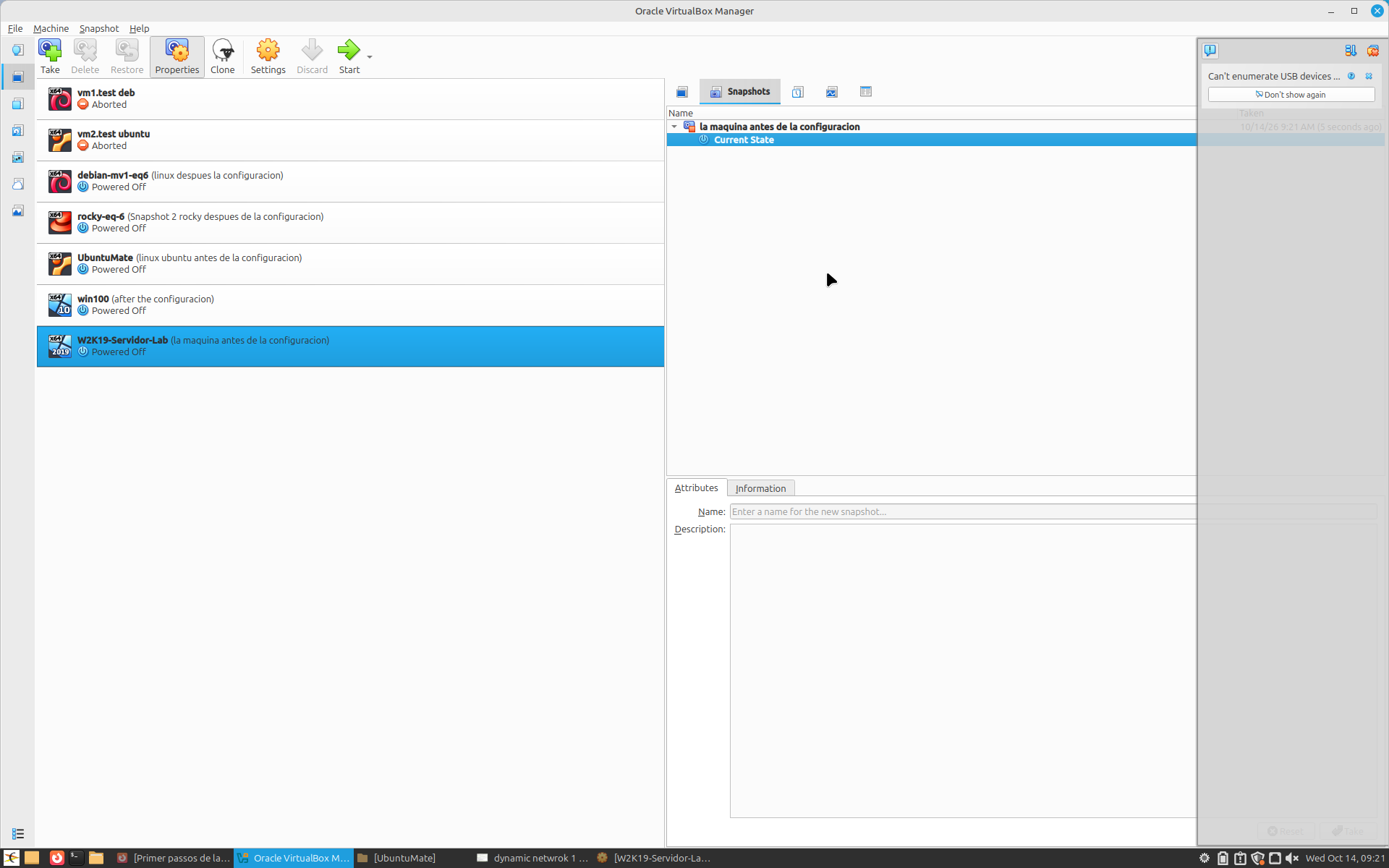Image resolution: width=1389 pixels, height=868 pixels.
Task: Open the Start button dropdown arrow
Action: (370, 56)
